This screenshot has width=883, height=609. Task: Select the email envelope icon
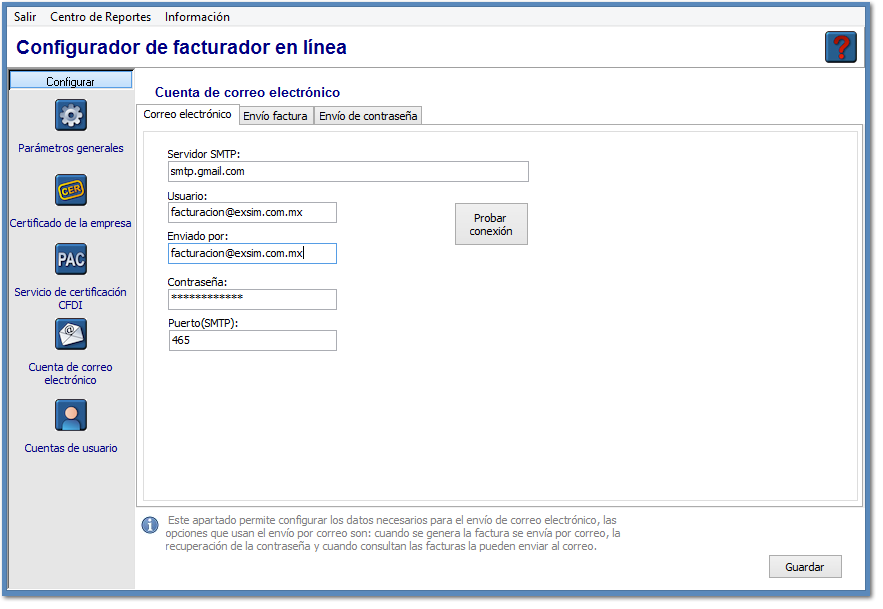[72, 336]
